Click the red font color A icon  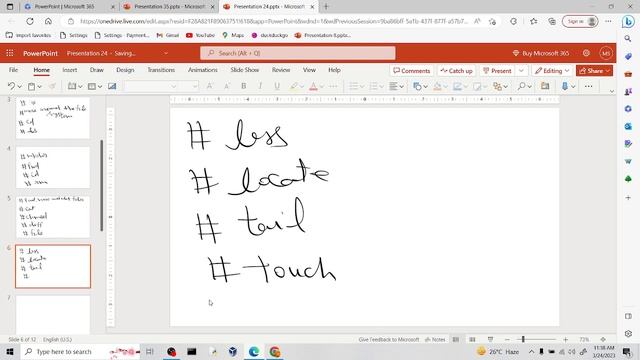(313, 86)
